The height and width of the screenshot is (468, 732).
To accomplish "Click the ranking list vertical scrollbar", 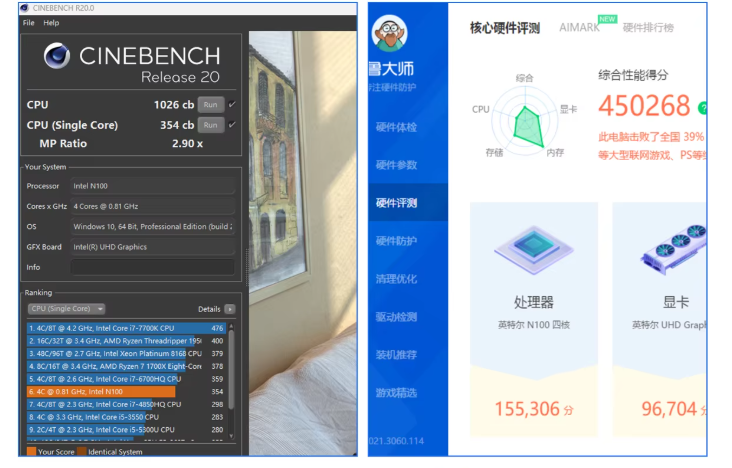I will tap(231, 371).
